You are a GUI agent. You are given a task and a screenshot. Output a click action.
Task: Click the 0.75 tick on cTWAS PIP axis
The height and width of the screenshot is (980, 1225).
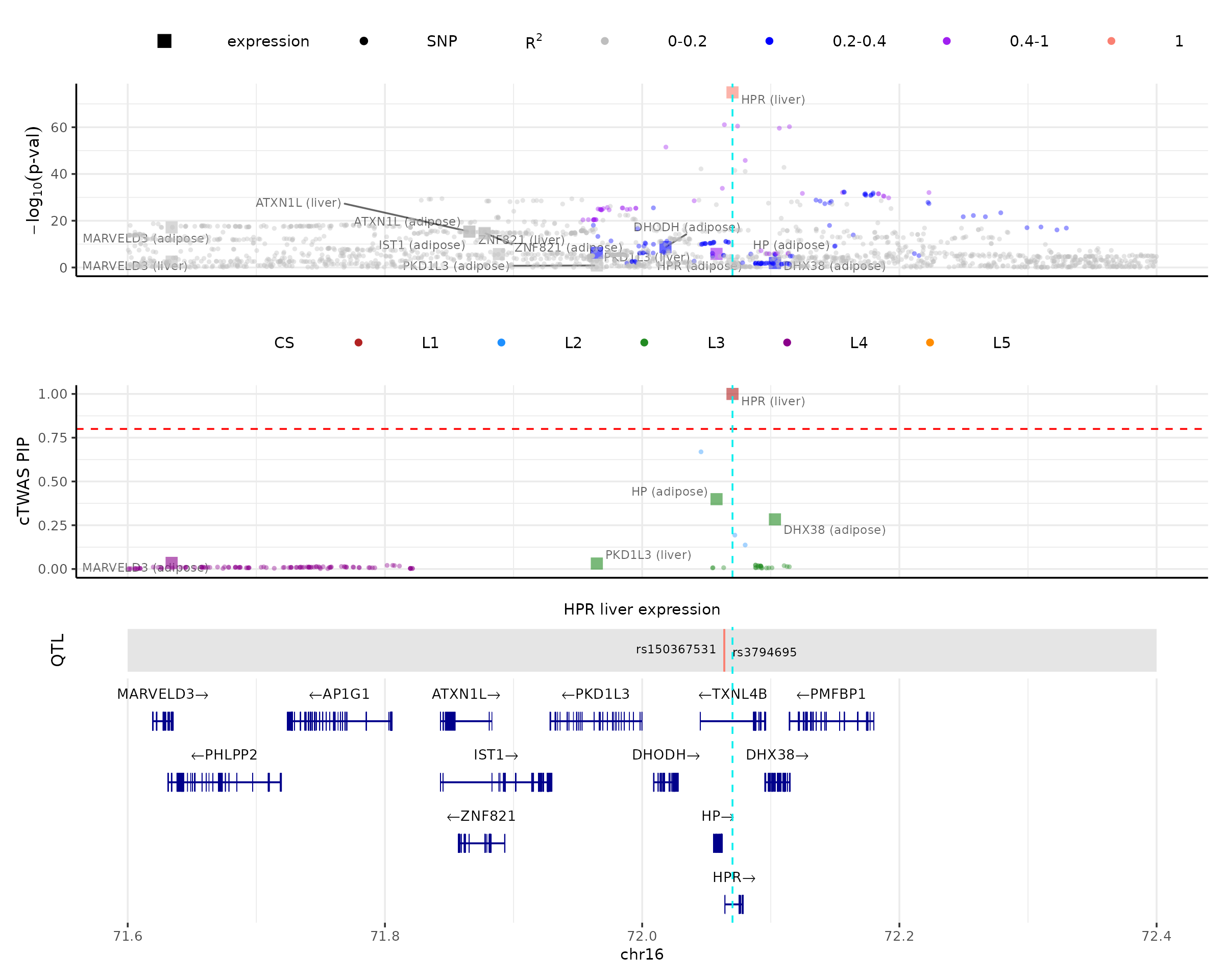(52, 437)
